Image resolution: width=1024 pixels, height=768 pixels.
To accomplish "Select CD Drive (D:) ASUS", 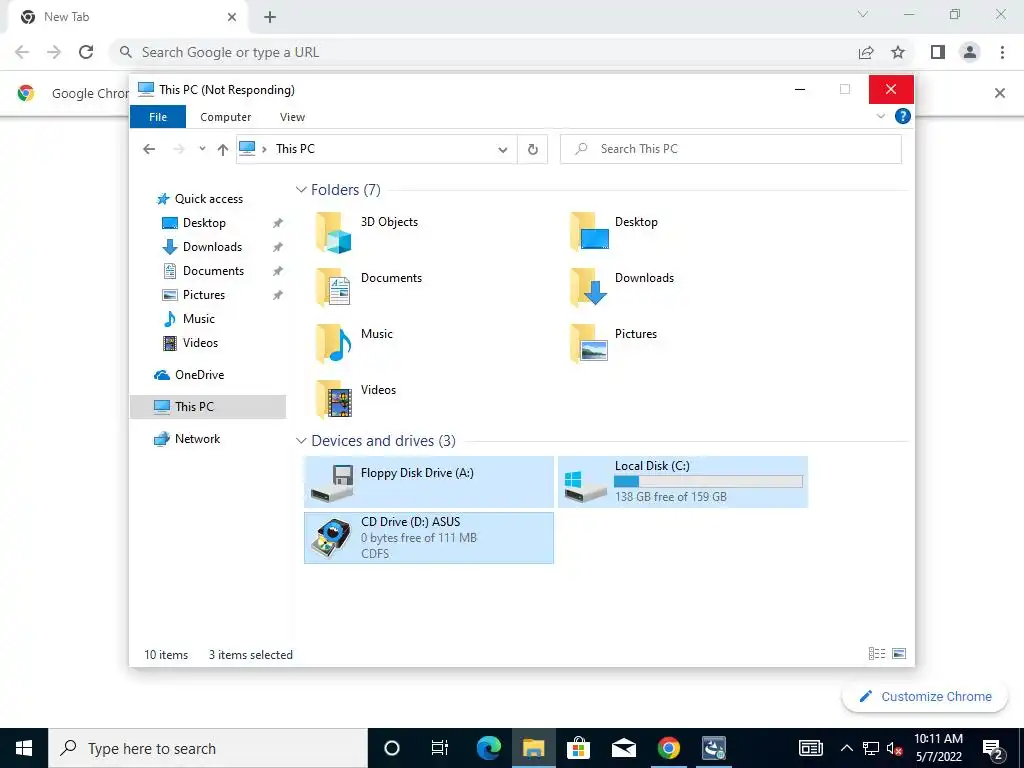I will 429,537.
